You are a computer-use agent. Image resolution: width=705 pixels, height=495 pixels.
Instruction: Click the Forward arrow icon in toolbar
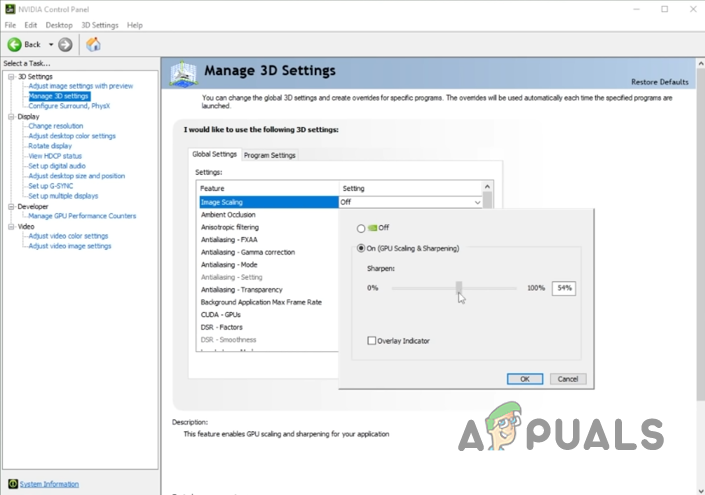[x=65, y=45]
